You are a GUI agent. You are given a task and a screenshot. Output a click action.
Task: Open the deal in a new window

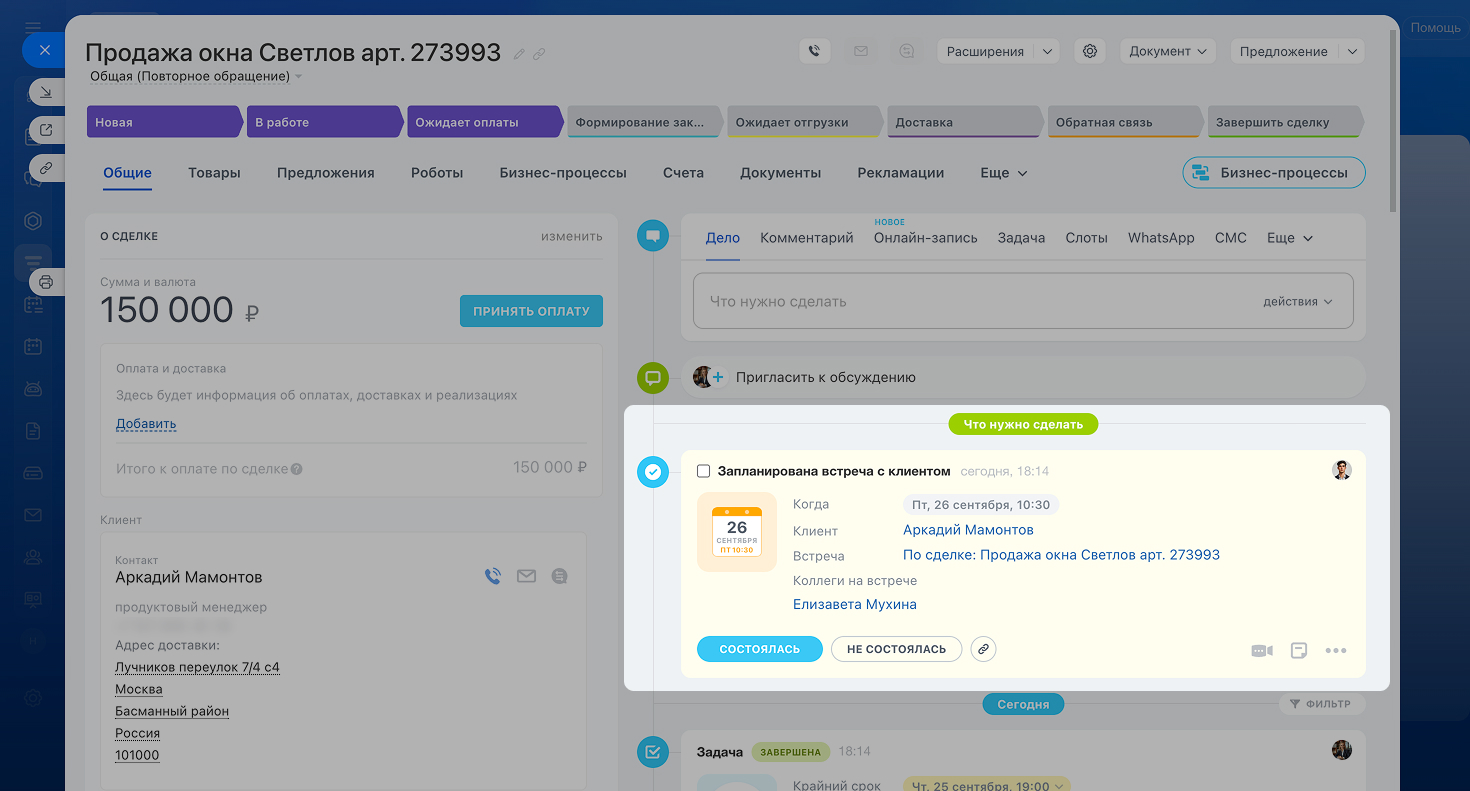tap(45, 130)
